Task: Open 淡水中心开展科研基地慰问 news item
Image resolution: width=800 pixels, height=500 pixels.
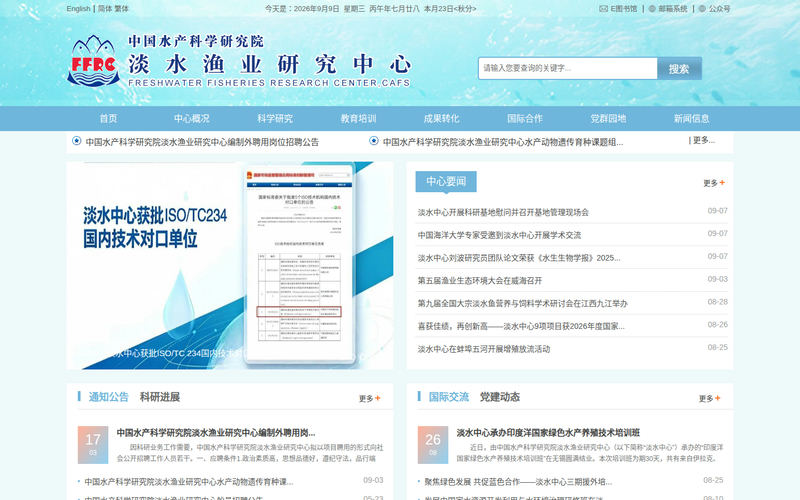Action: [503, 212]
